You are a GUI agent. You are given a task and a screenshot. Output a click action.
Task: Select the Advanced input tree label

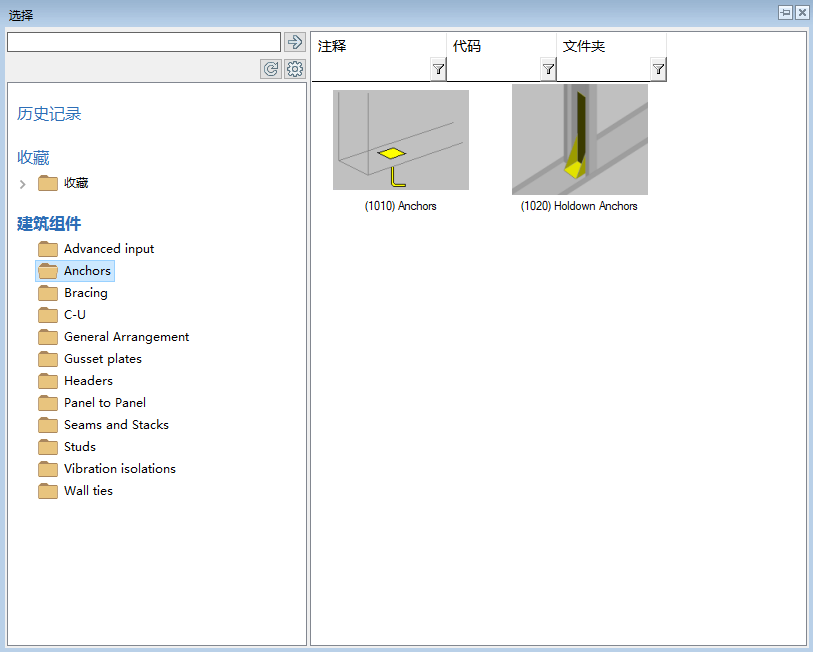pyautogui.click(x=109, y=249)
